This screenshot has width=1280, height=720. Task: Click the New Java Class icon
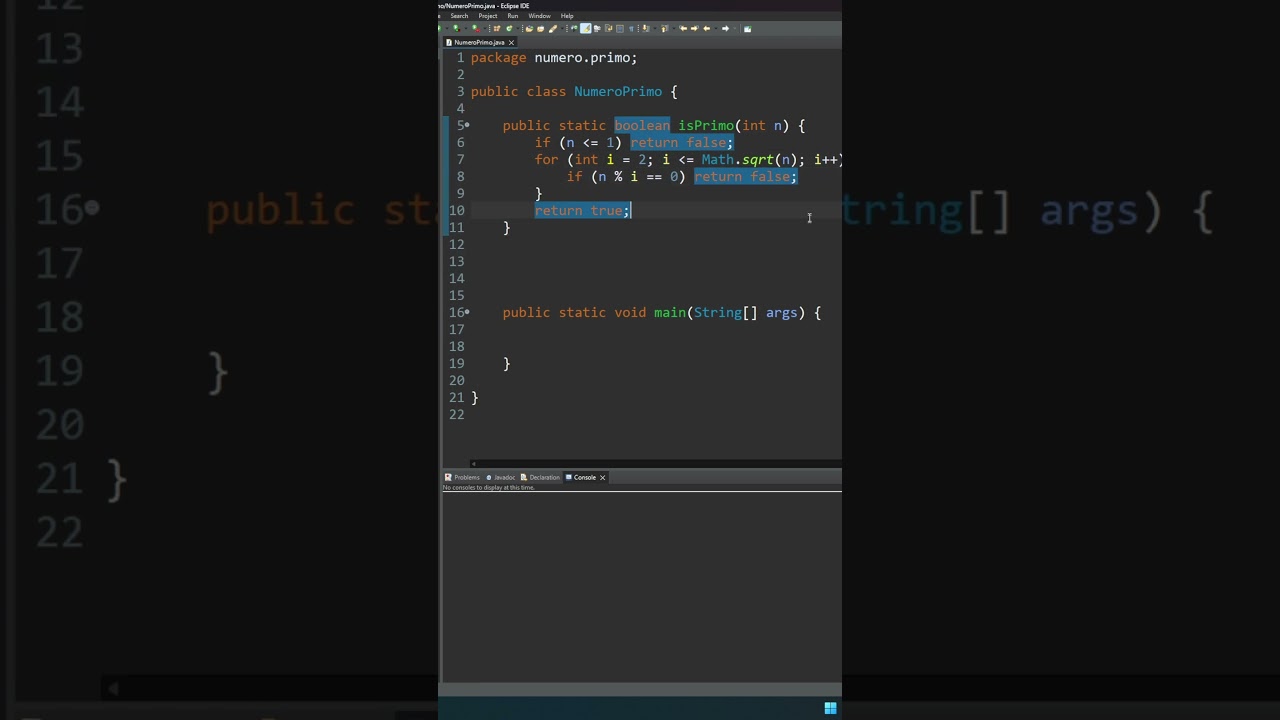coord(509,29)
